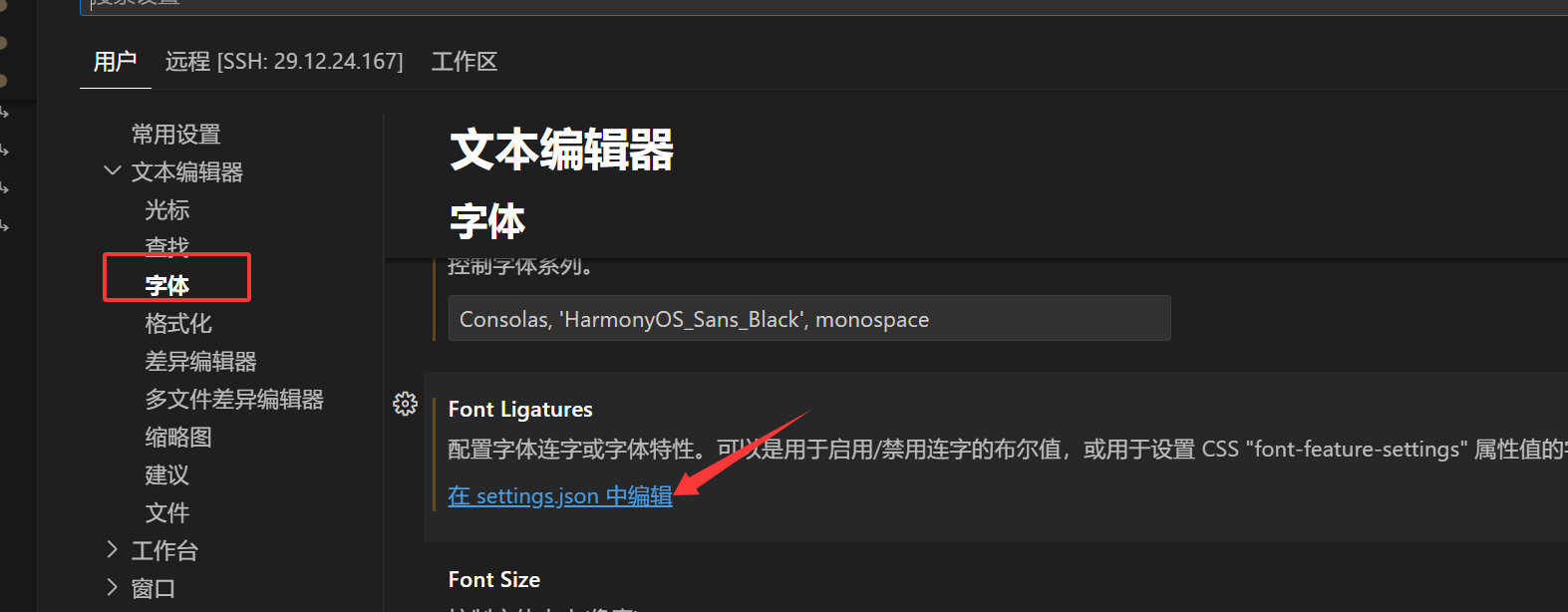Select 常用设置 in the settings tree
This screenshot has height=612, width=1568.
(176, 134)
